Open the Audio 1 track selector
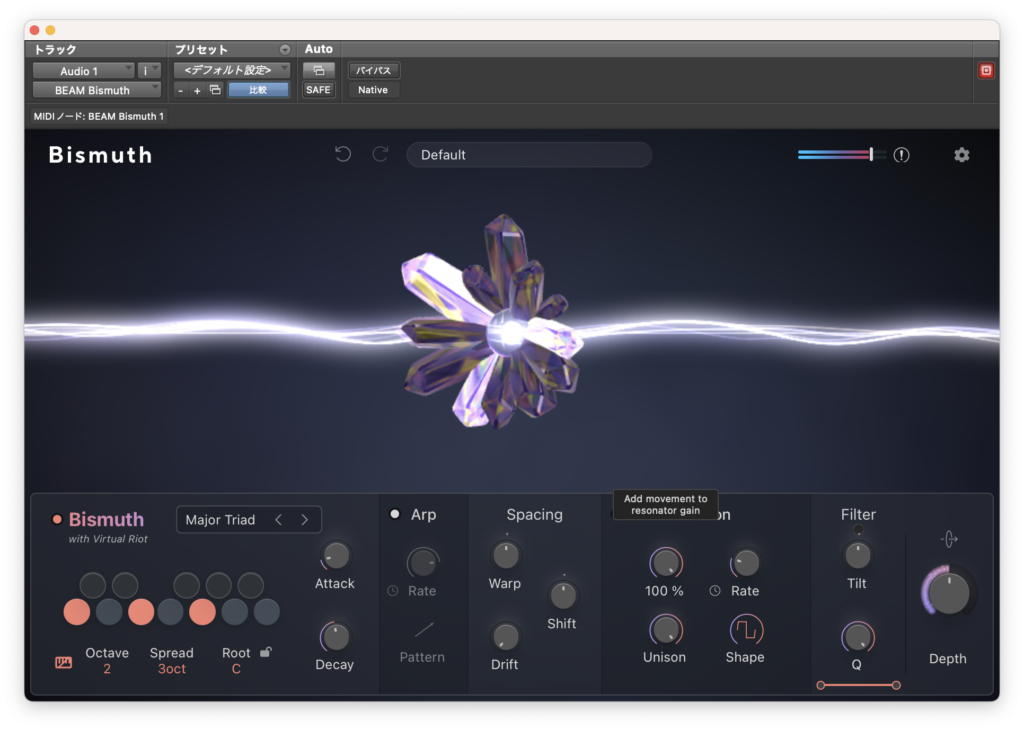 [x=84, y=71]
